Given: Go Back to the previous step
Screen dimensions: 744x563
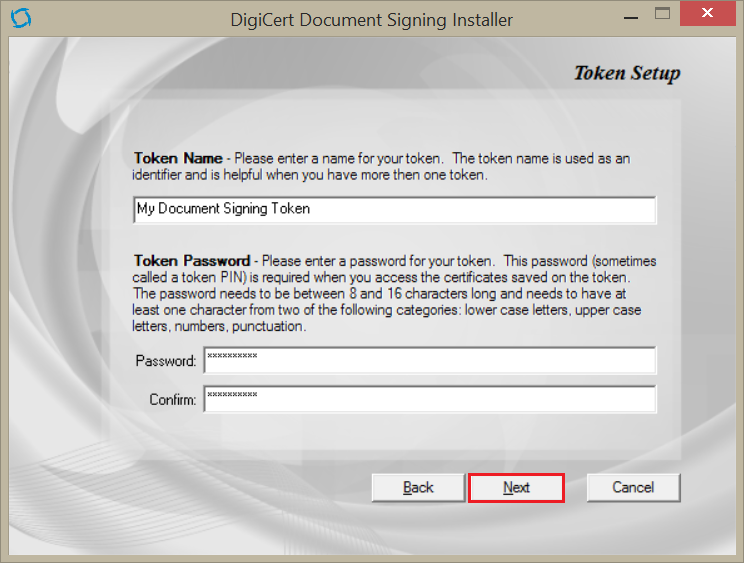Looking at the screenshot, I should click(x=418, y=488).
